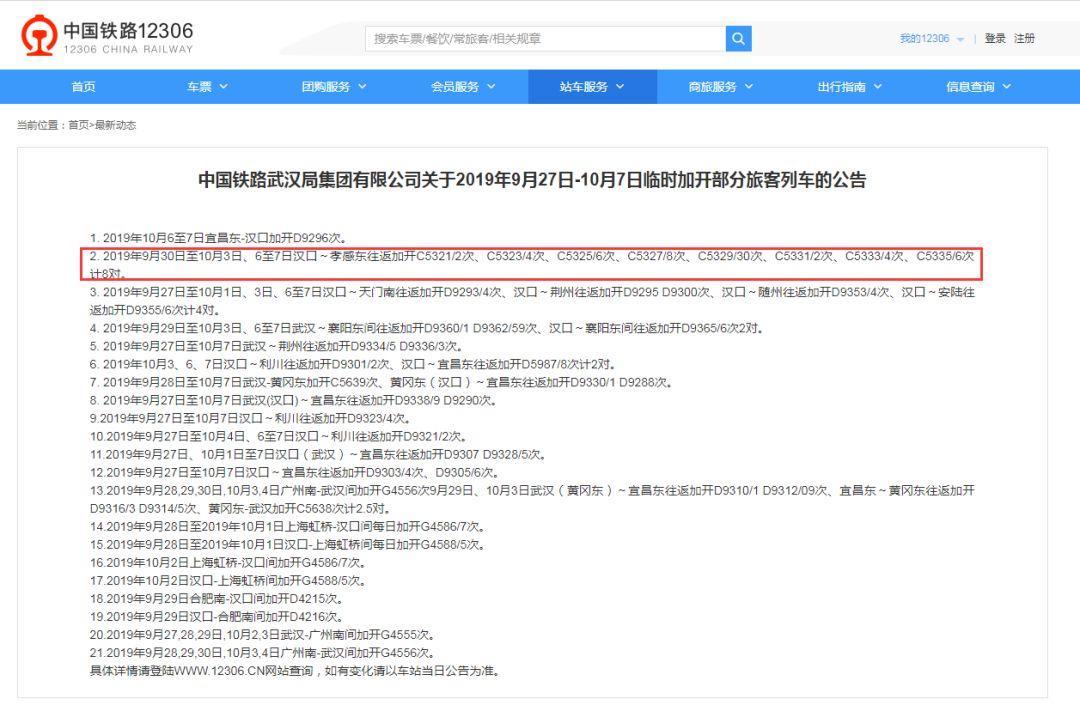
Task: Expand the 车票 menu
Action: (x=207, y=87)
